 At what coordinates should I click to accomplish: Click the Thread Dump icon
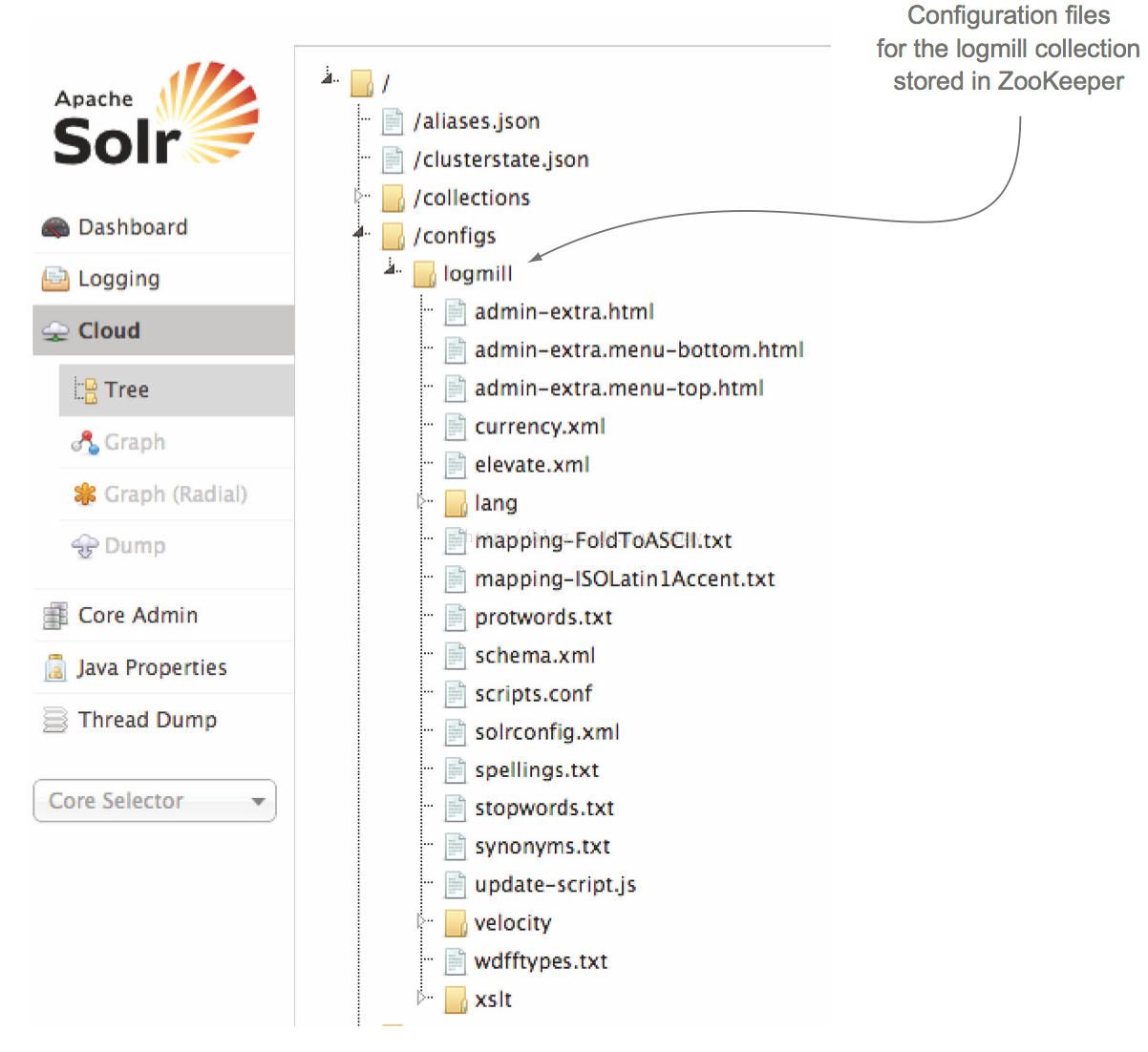pos(55,720)
